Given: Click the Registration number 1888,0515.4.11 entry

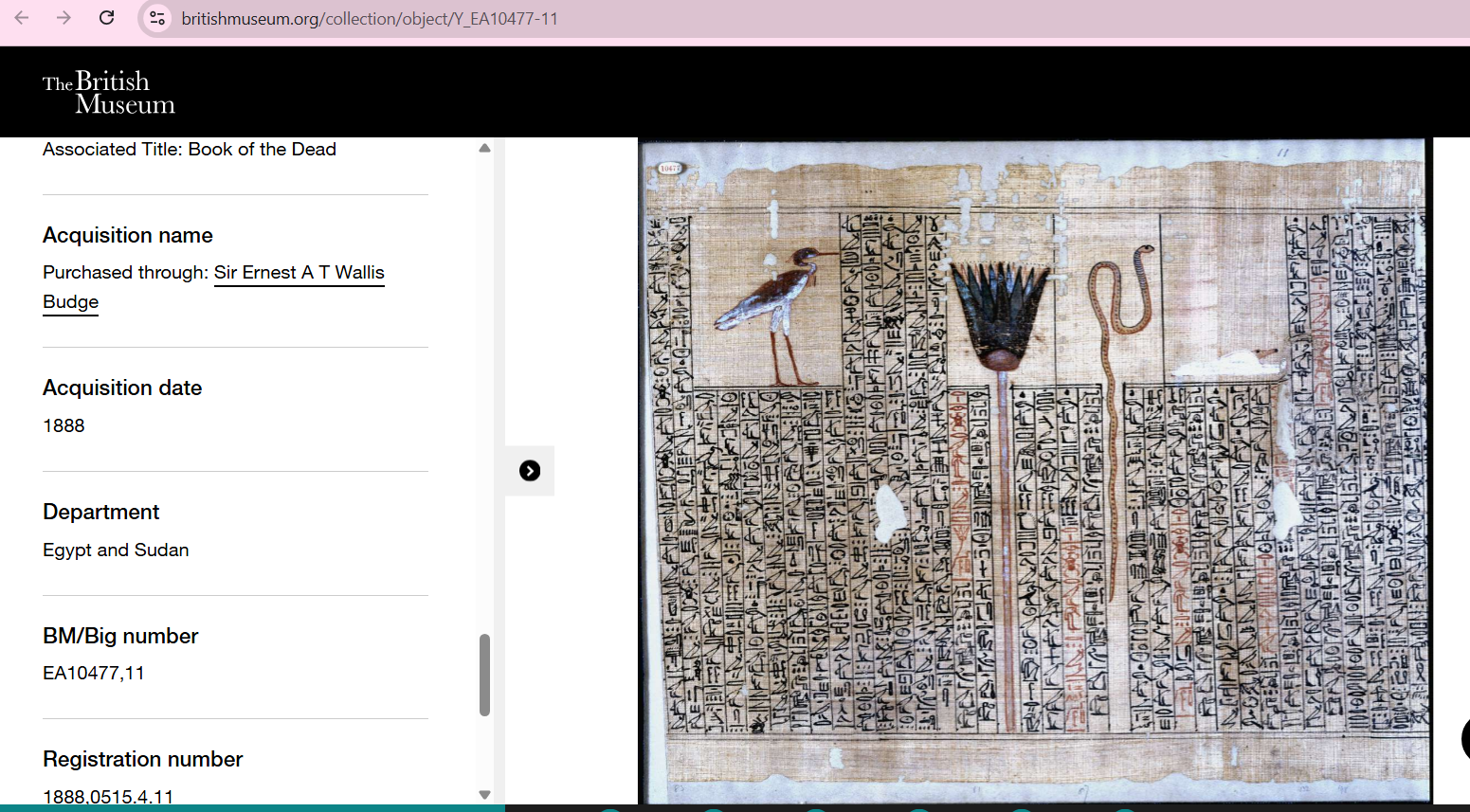Looking at the screenshot, I should click(109, 797).
